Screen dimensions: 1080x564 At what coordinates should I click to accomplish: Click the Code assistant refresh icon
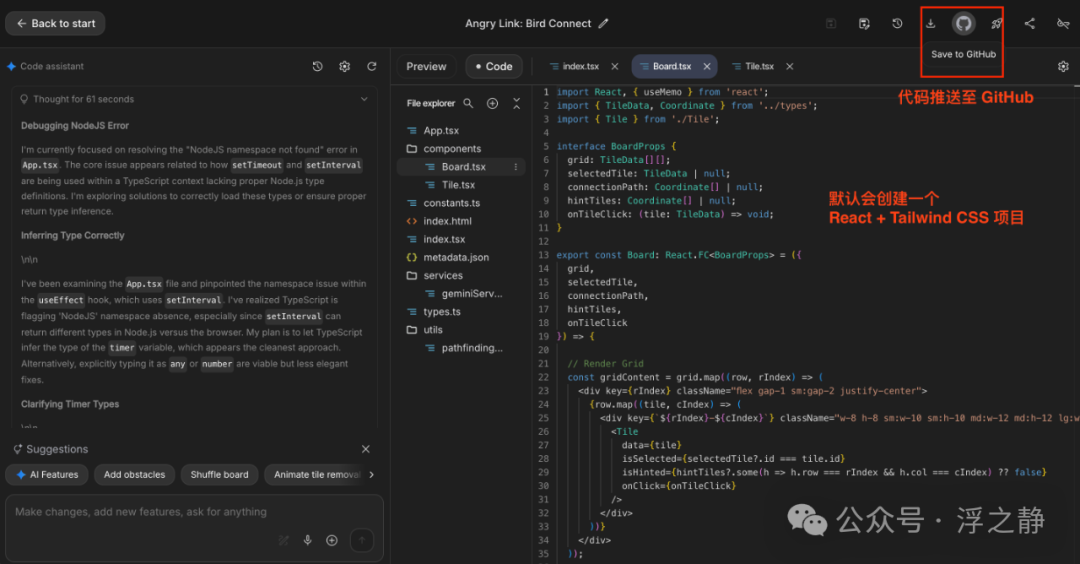click(372, 66)
